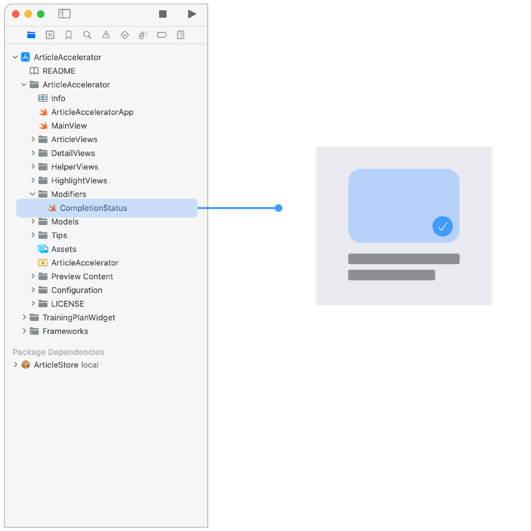Run the project with Play button
531x531 pixels.
coord(192,14)
